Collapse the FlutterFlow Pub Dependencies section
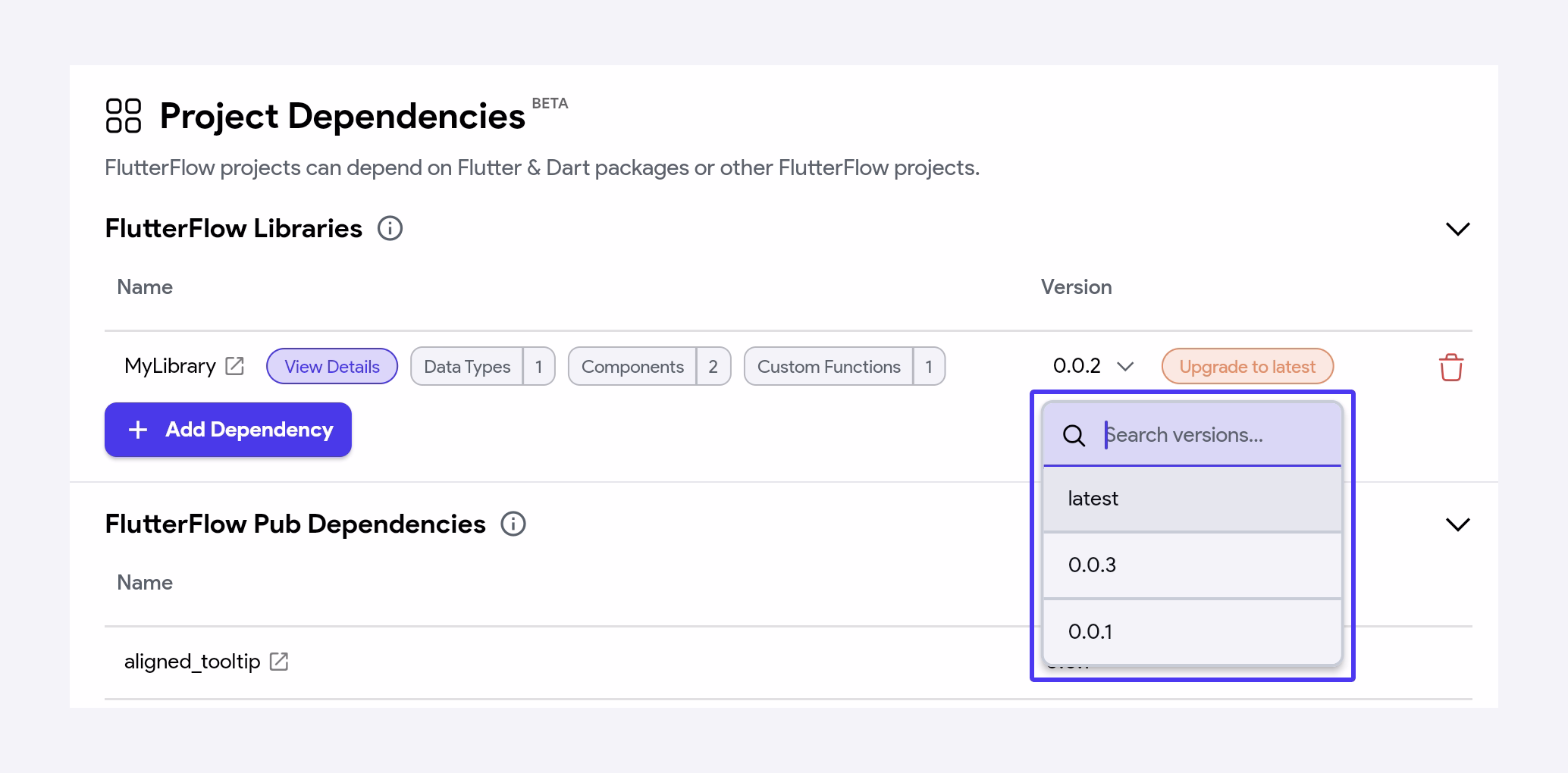 click(1458, 524)
